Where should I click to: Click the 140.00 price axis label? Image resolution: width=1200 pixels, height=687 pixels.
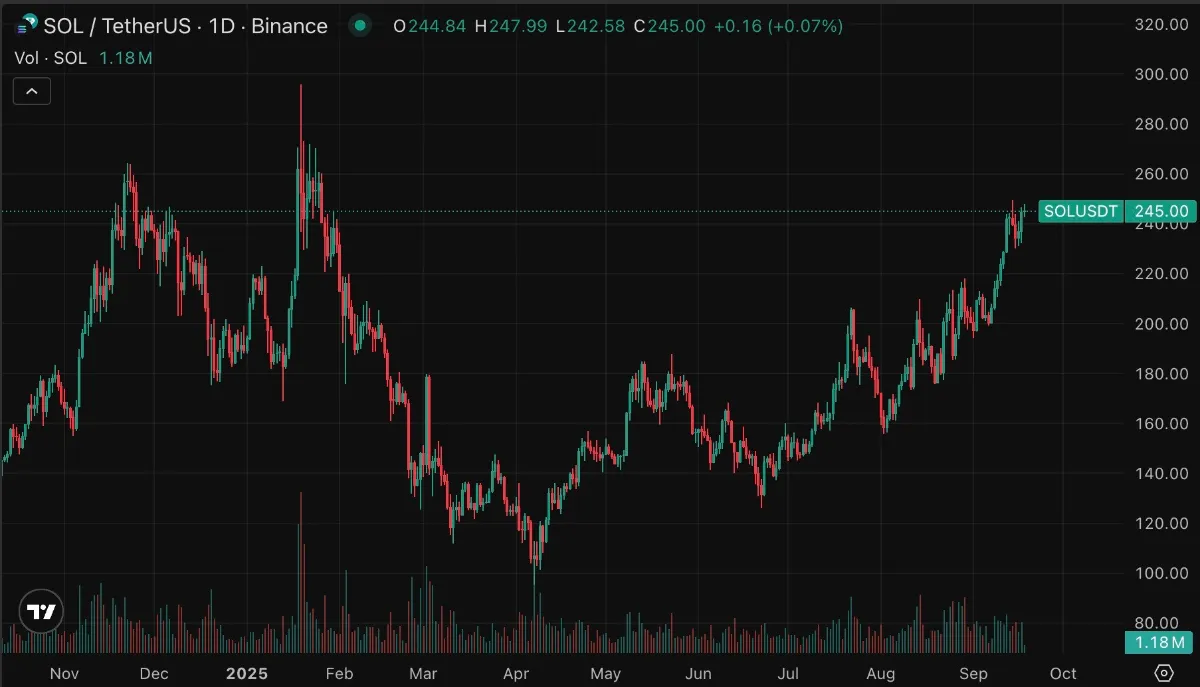click(1160, 474)
